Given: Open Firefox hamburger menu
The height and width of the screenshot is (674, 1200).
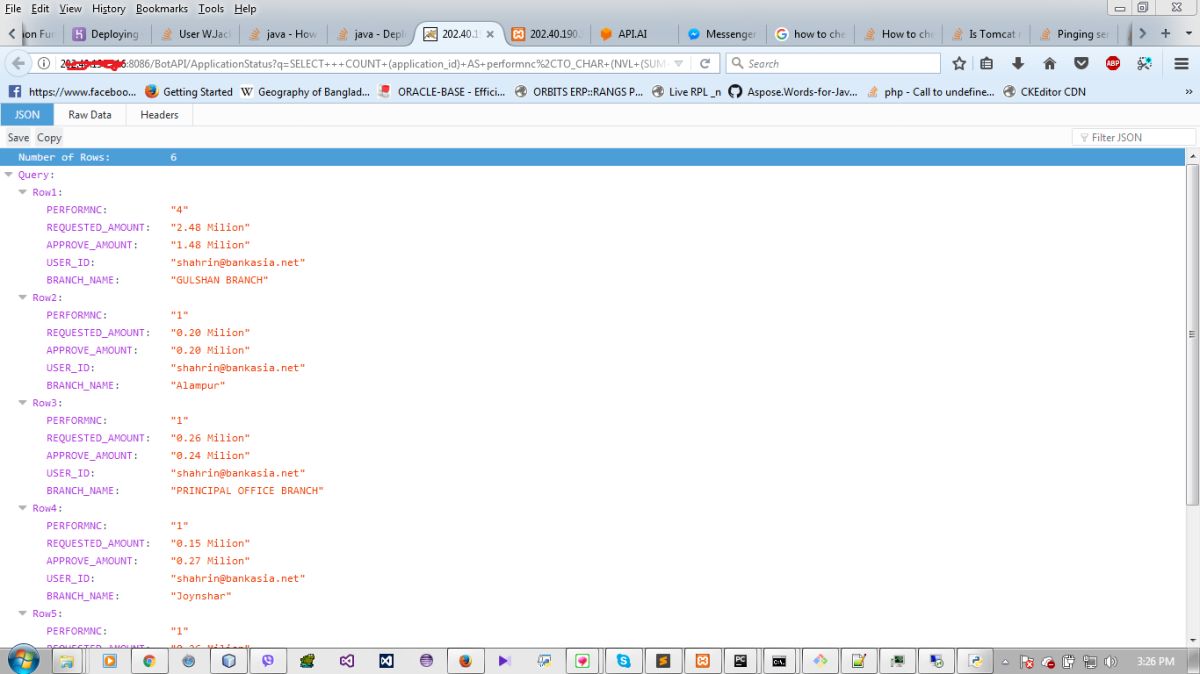Looking at the screenshot, I should [1181, 63].
